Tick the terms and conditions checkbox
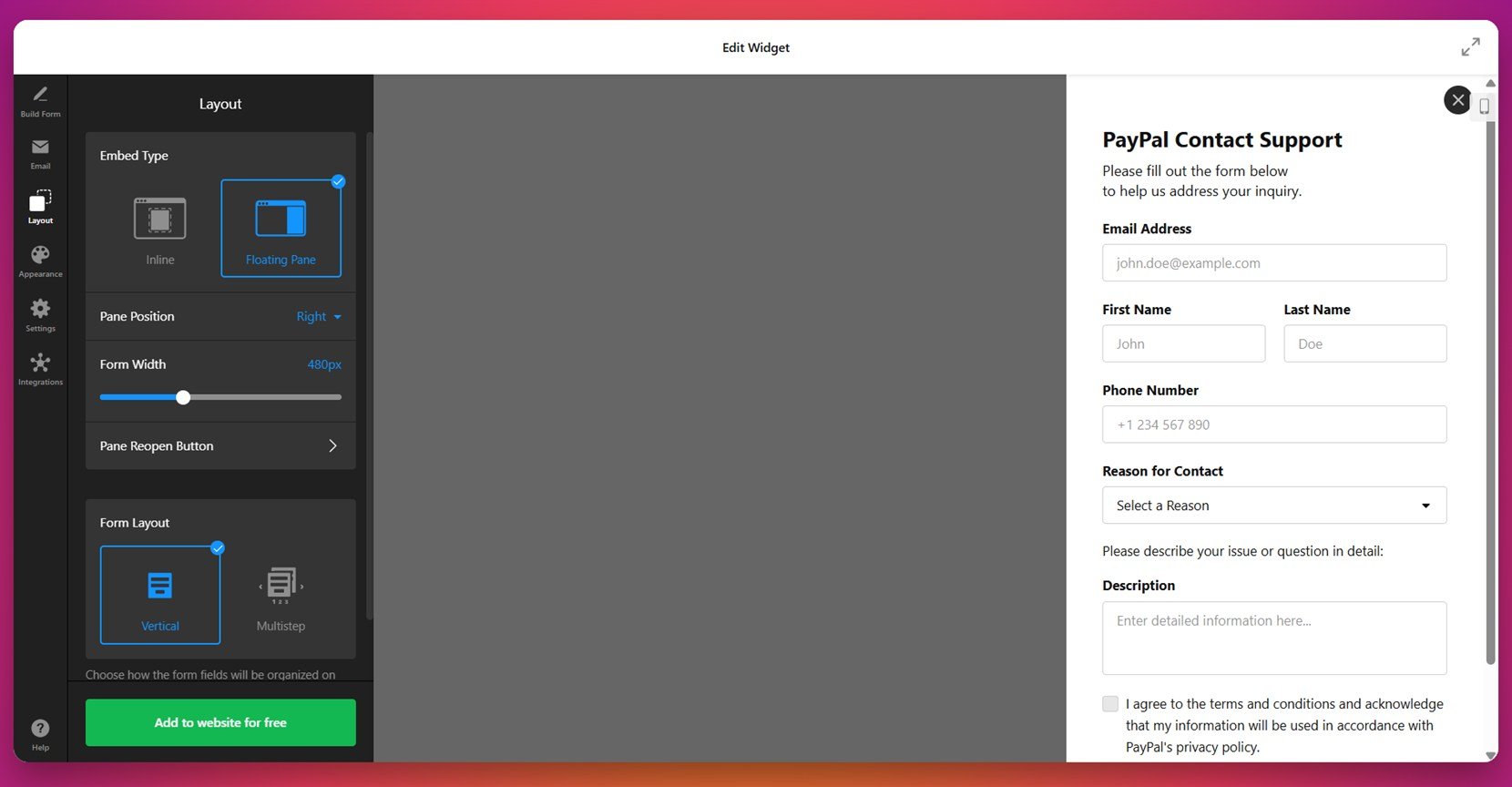1512x787 pixels. click(x=1110, y=704)
